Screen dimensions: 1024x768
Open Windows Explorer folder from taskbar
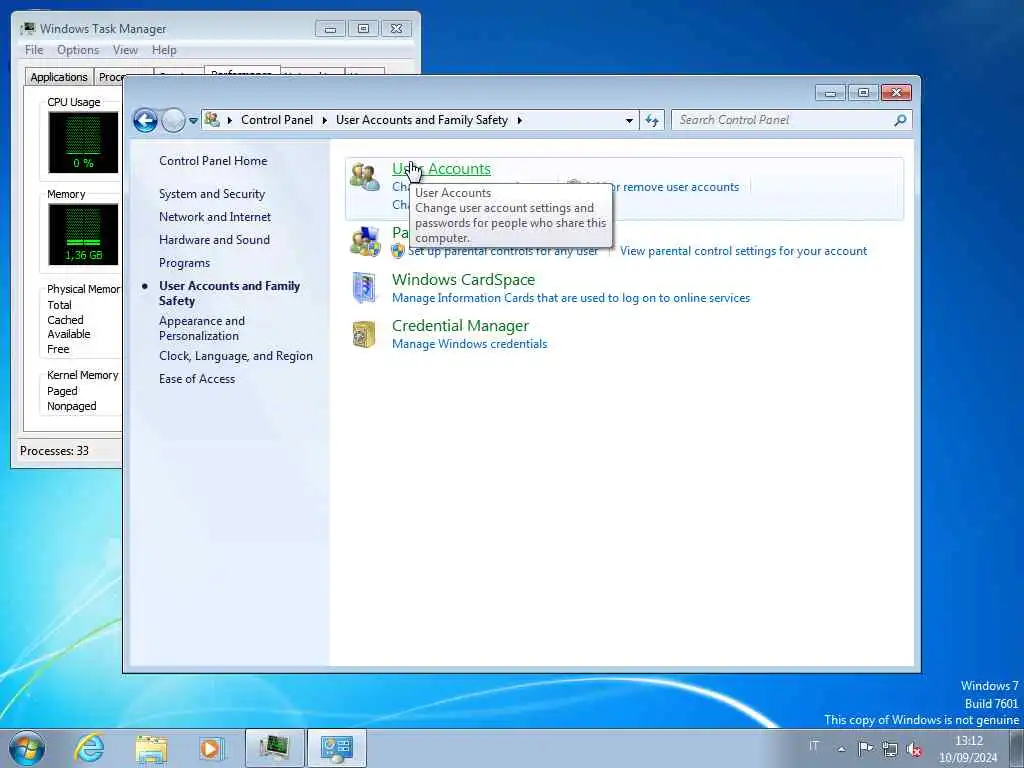tap(152, 748)
